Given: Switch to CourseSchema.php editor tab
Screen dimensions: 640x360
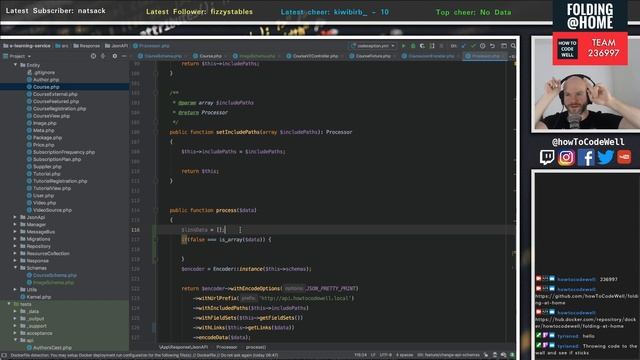Looking at the screenshot, I should pos(162,56).
